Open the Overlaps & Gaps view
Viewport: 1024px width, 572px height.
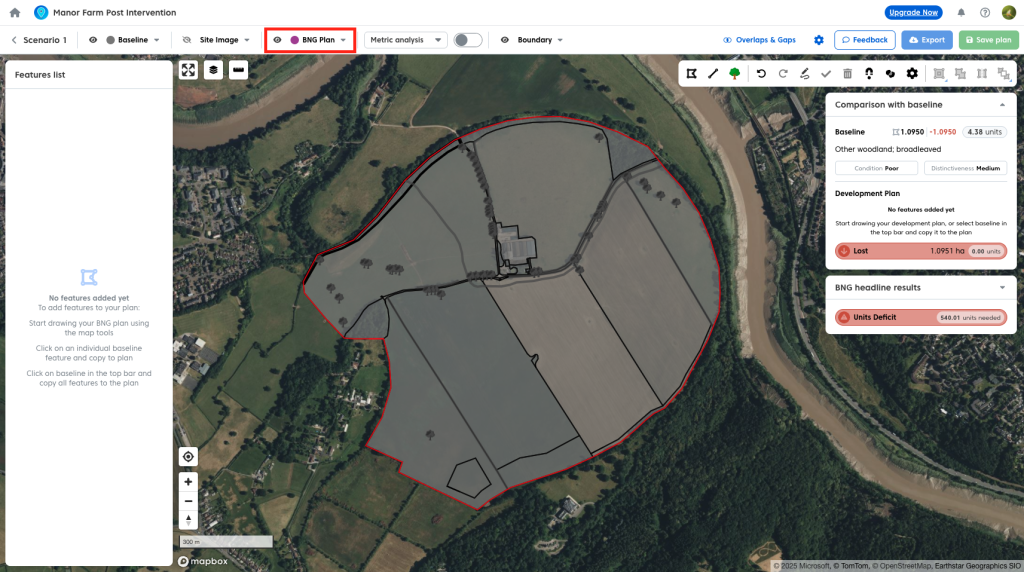pos(759,40)
